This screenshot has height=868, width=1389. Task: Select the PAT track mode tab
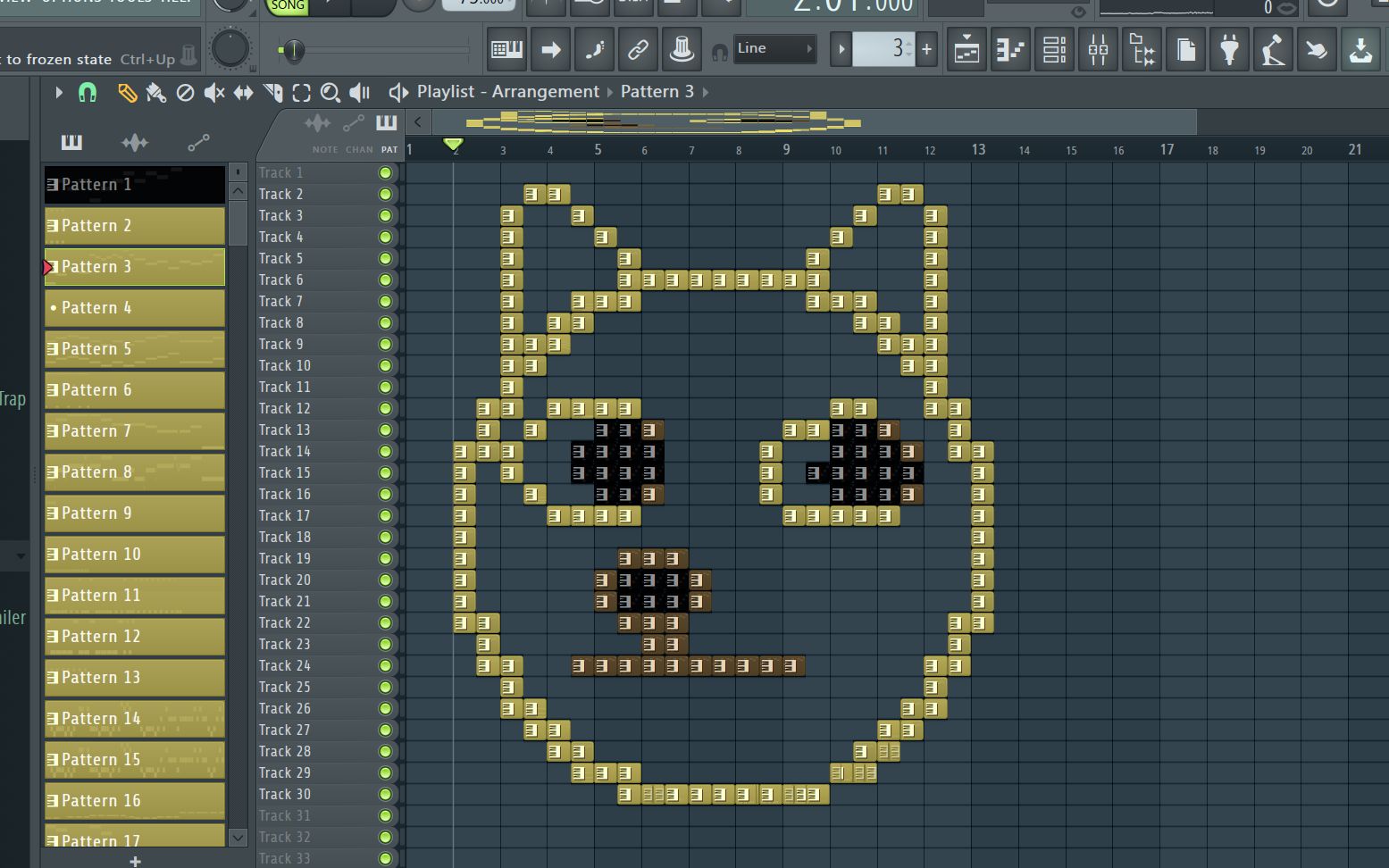pyautogui.click(x=389, y=149)
